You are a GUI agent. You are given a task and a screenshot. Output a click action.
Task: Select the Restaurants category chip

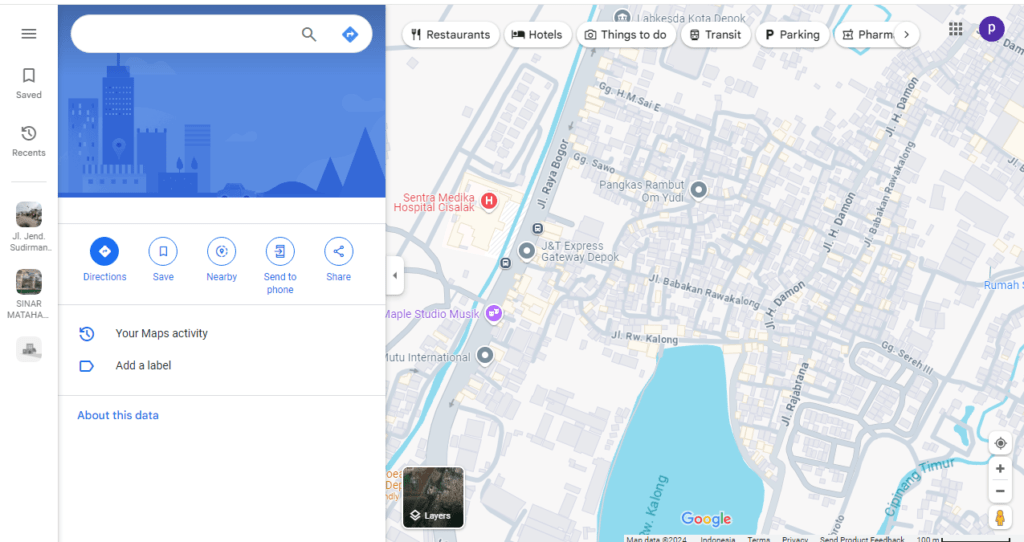pyautogui.click(x=450, y=34)
